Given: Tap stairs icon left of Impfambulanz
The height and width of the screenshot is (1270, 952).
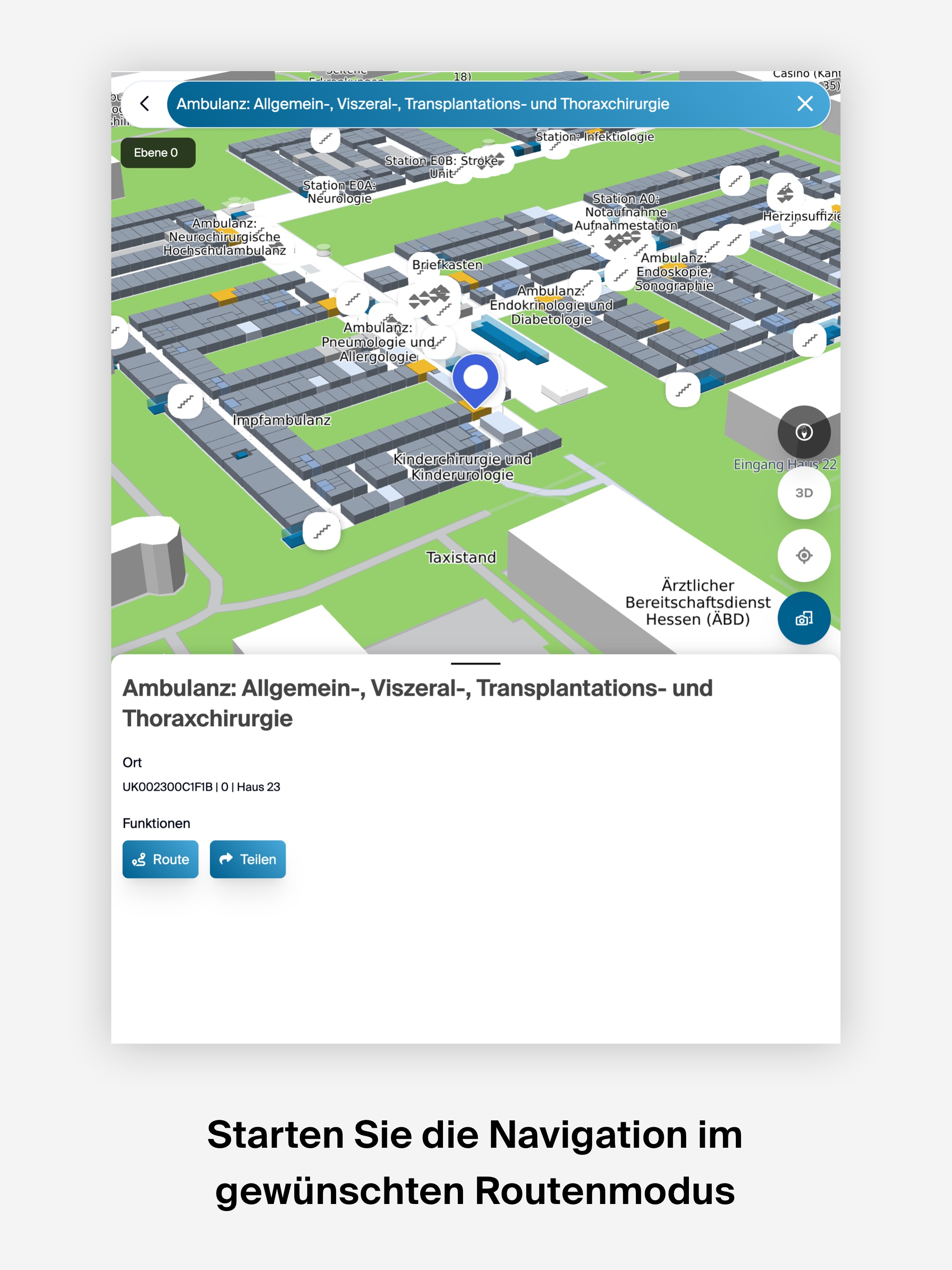Looking at the screenshot, I should tap(185, 401).
